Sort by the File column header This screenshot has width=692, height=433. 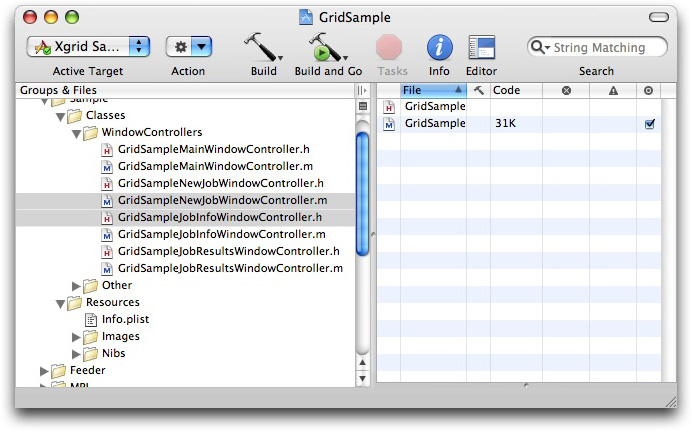(x=433, y=90)
